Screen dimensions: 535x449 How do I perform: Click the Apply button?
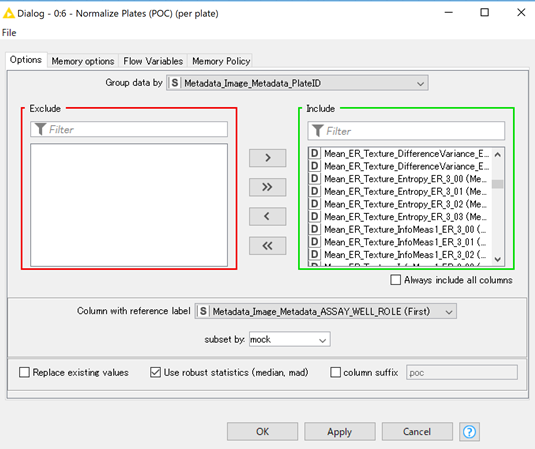pyautogui.click(x=339, y=432)
